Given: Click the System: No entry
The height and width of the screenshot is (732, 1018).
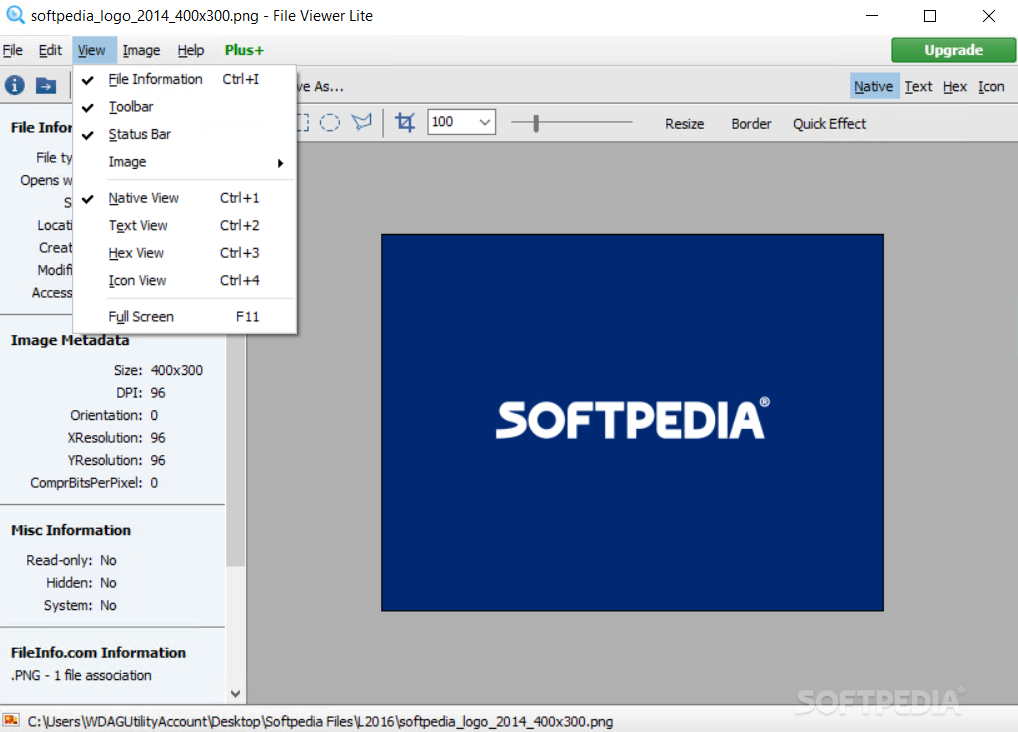Looking at the screenshot, I should coord(80,605).
